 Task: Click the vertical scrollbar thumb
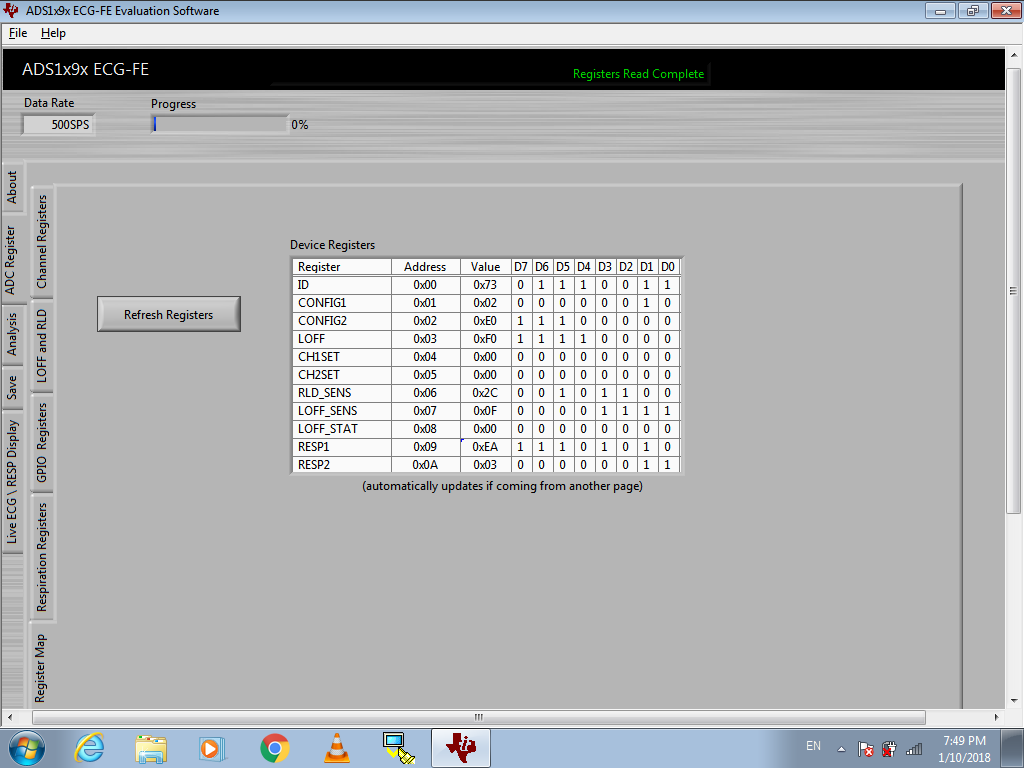point(1013,291)
